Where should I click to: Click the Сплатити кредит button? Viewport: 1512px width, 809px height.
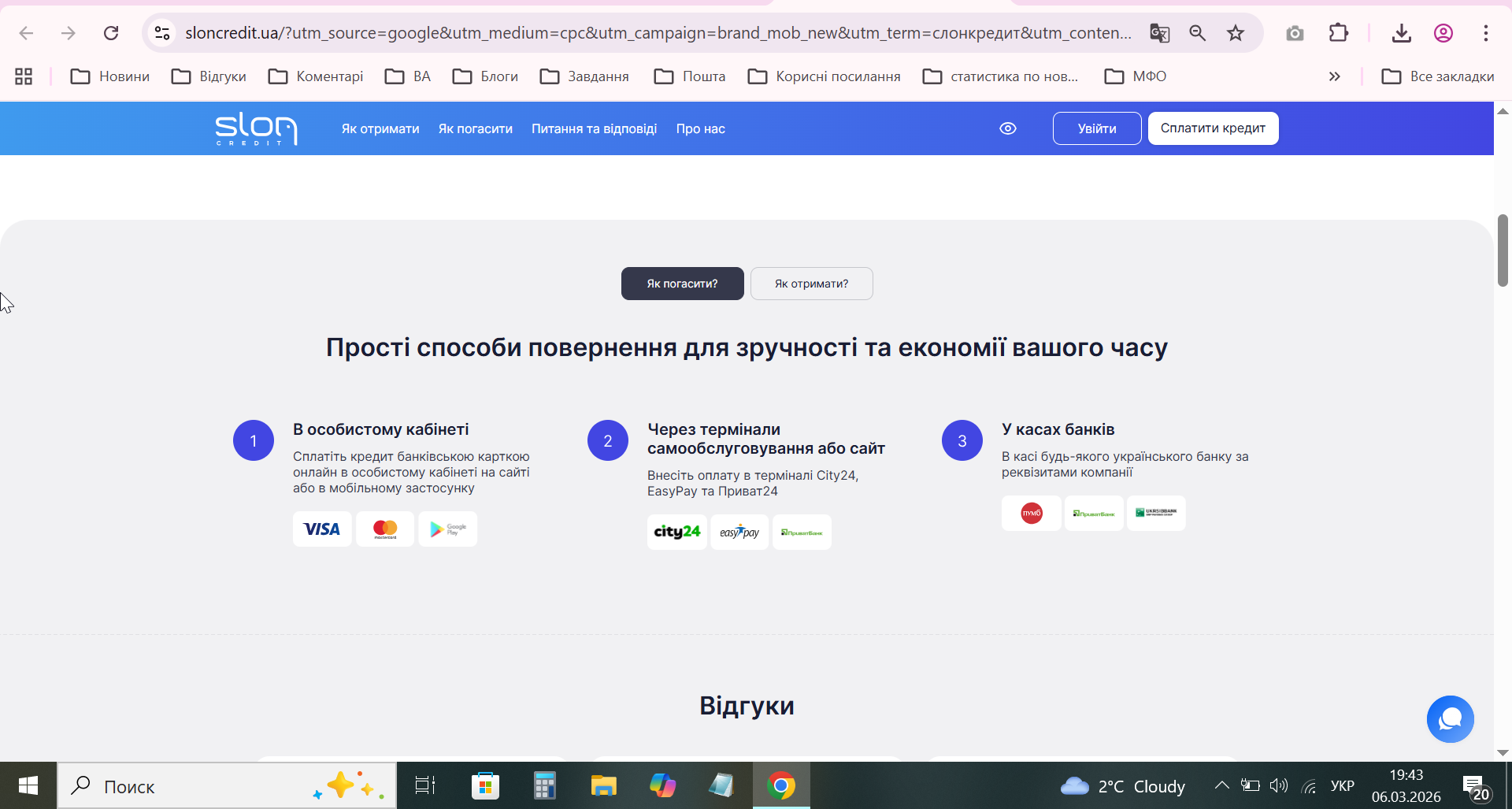click(x=1214, y=128)
